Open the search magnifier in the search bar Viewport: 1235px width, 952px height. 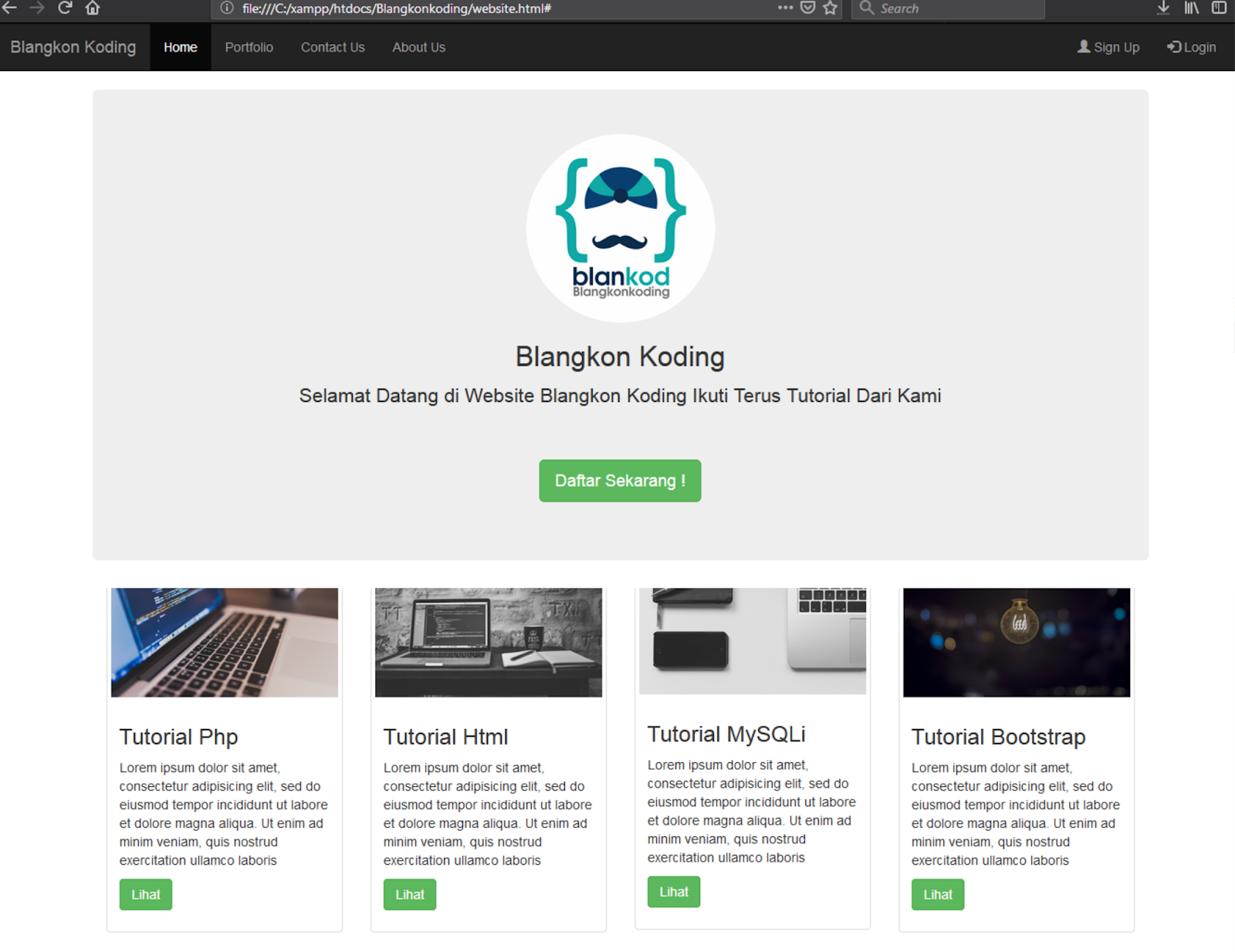[867, 9]
